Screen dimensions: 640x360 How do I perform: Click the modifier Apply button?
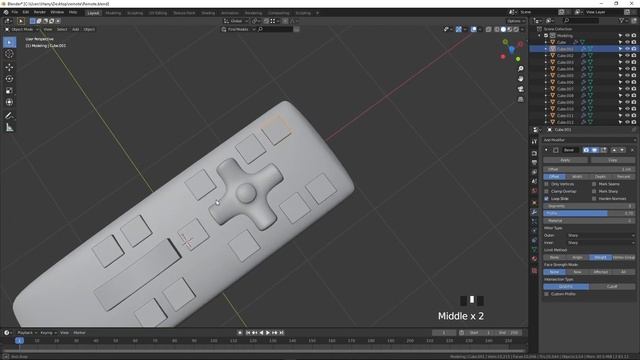(565, 160)
